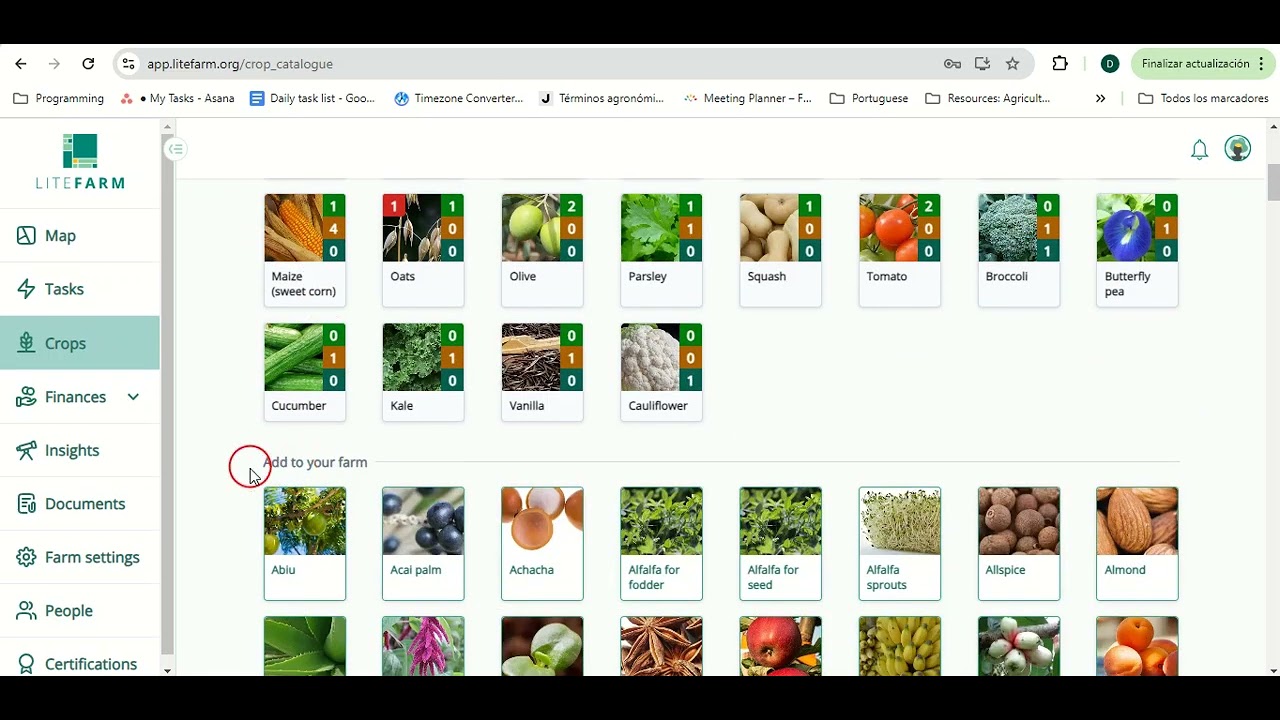Click the address bar URL
Image resolution: width=1280 pixels, height=720 pixels.
tap(240, 64)
